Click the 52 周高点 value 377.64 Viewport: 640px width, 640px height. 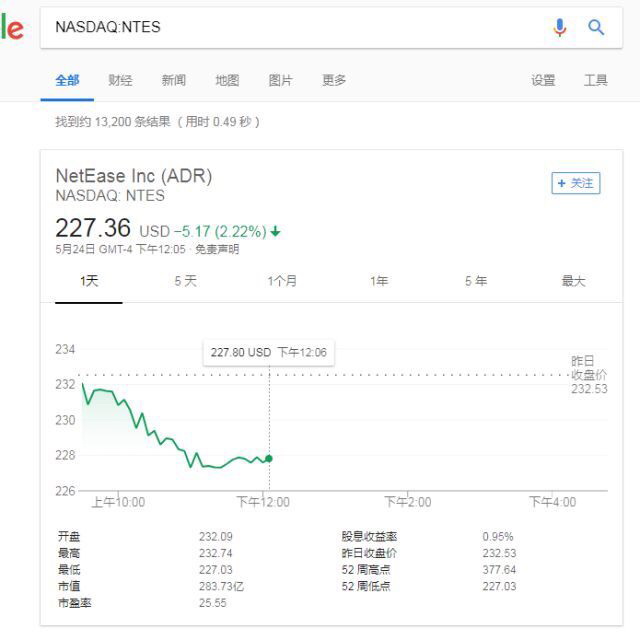pyautogui.click(x=499, y=570)
